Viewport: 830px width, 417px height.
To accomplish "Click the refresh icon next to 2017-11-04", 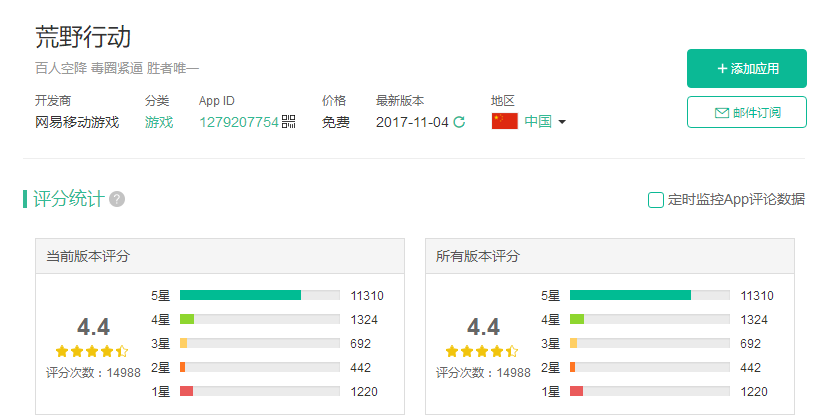I will [x=459, y=122].
